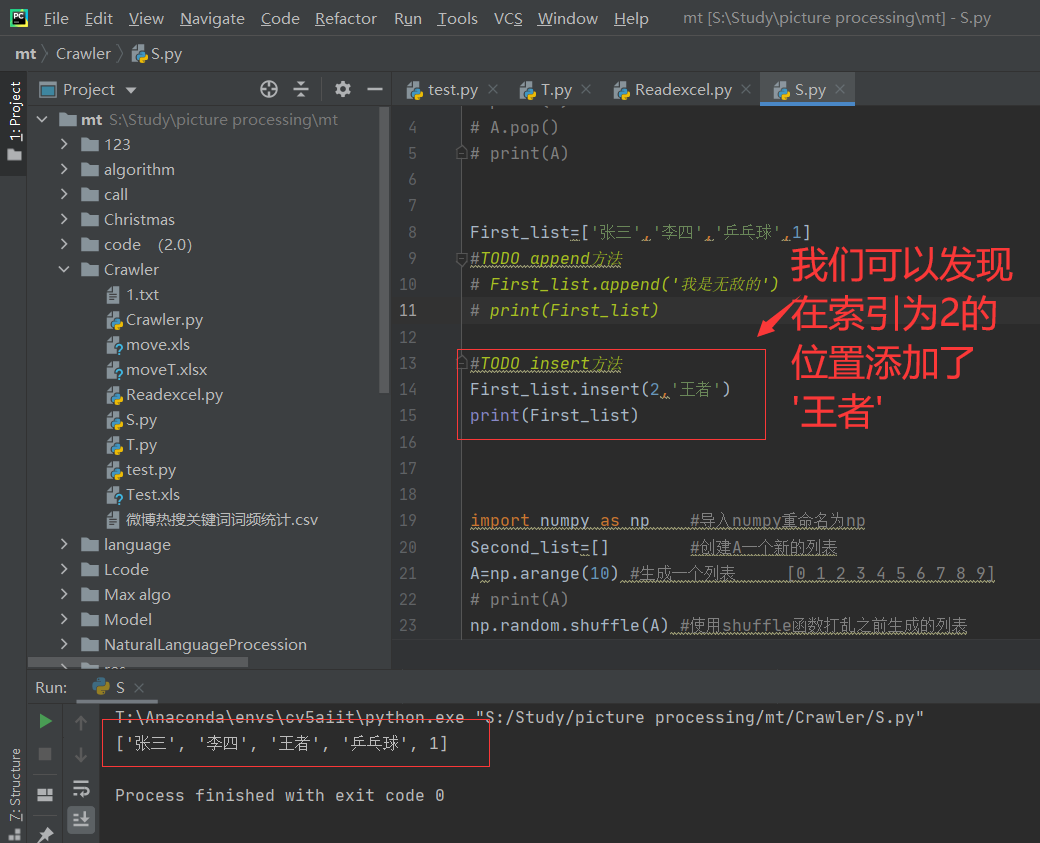Click the Project panel vertical scrollbar
Screen dimensions: 1040x843
(383, 251)
